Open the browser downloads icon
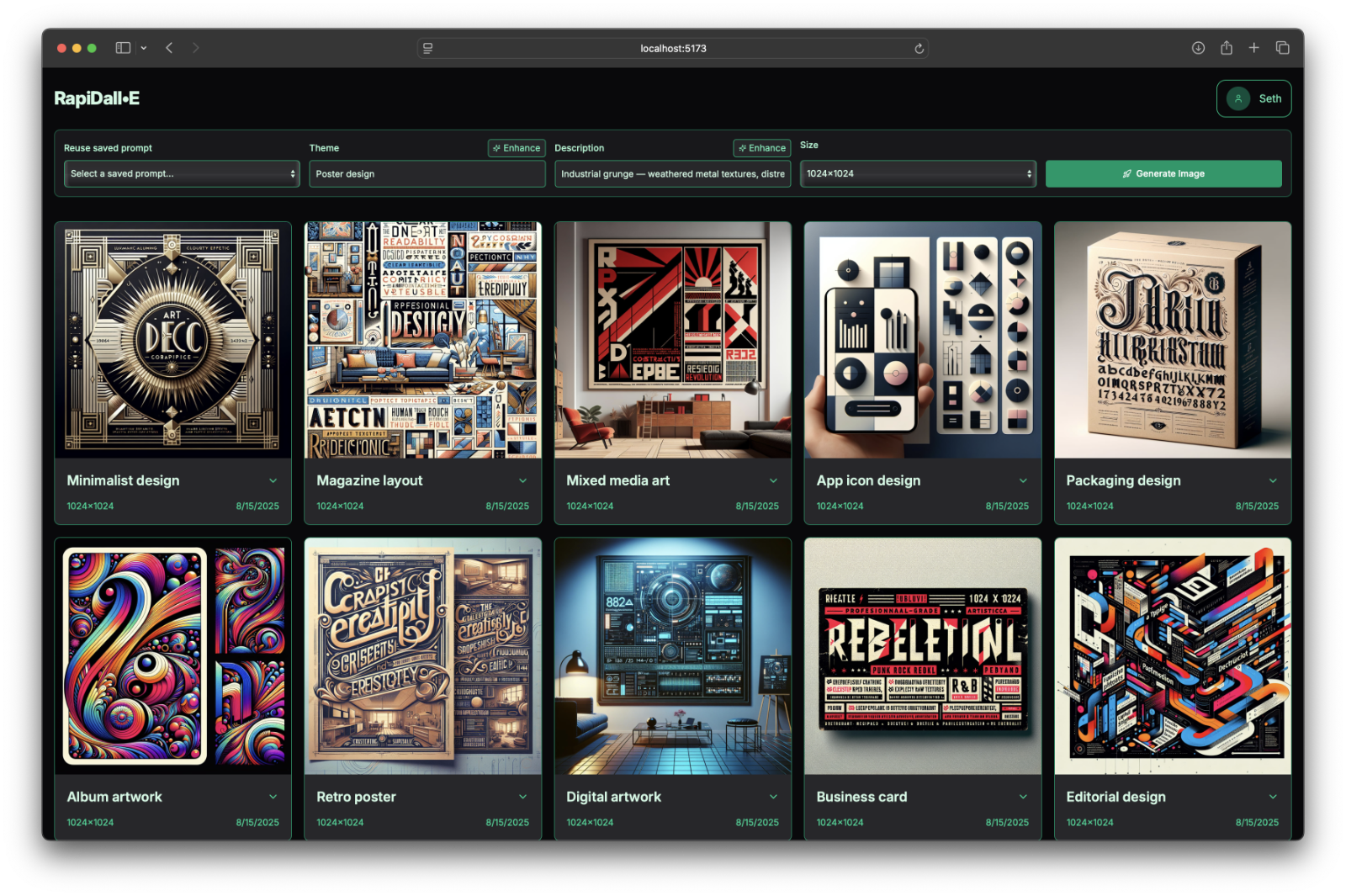The height and width of the screenshot is (896, 1346). 1198,48
